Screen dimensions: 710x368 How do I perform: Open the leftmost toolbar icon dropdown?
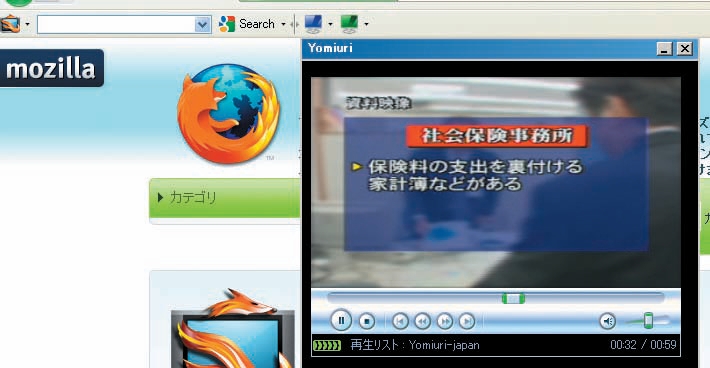(27, 24)
